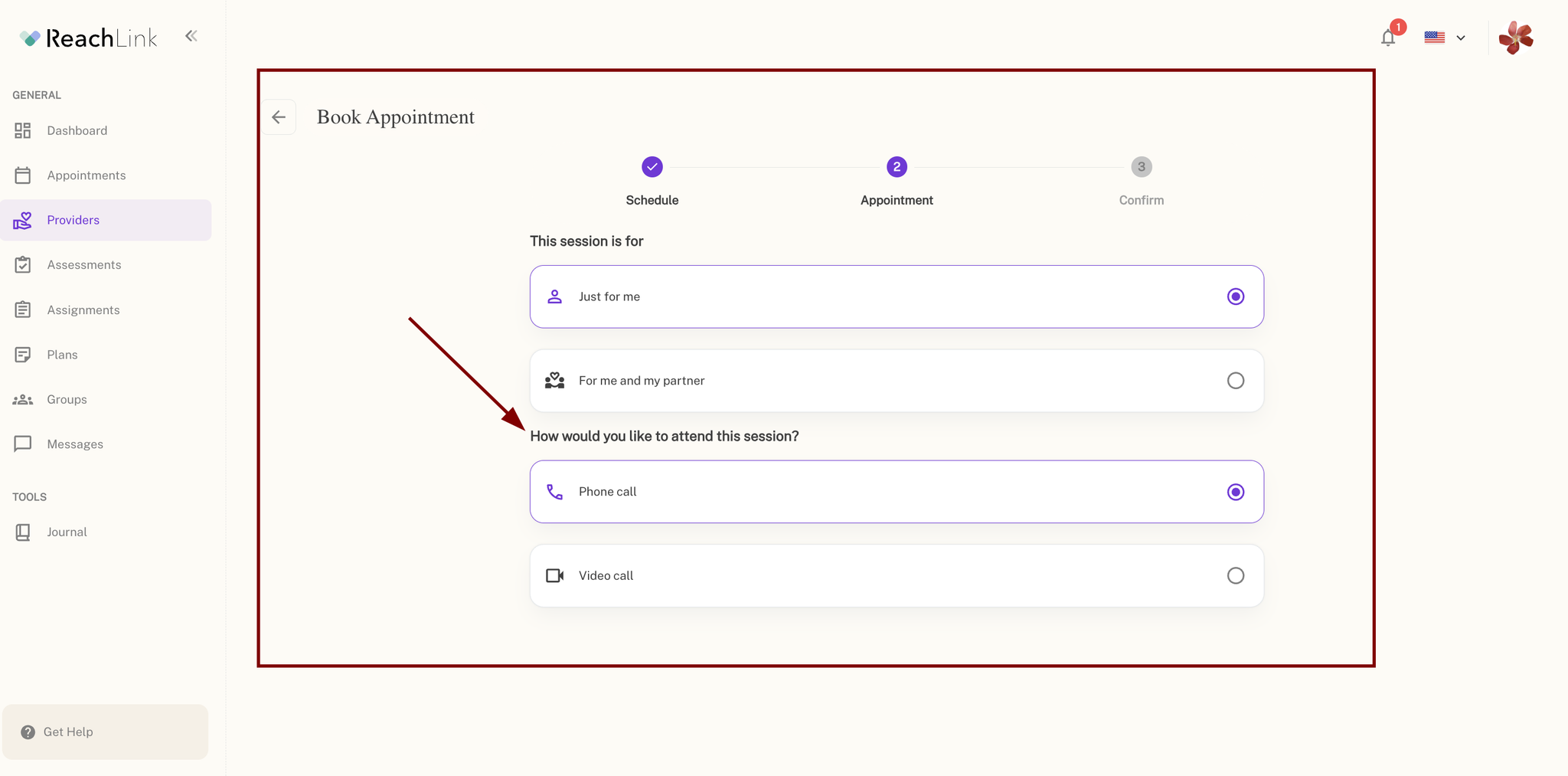Choose the Video call radio button

[x=1236, y=576]
